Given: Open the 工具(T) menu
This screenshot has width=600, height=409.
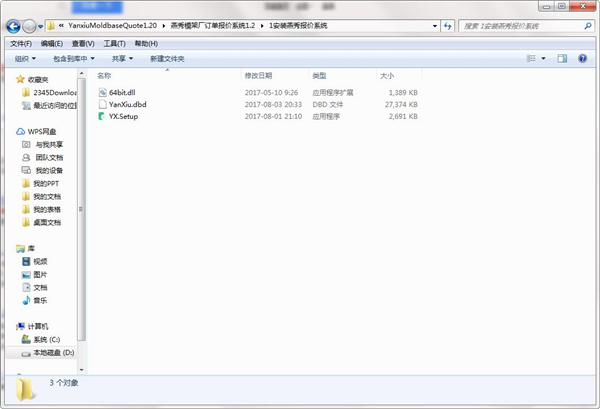Looking at the screenshot, I should [x=113, y=44].
